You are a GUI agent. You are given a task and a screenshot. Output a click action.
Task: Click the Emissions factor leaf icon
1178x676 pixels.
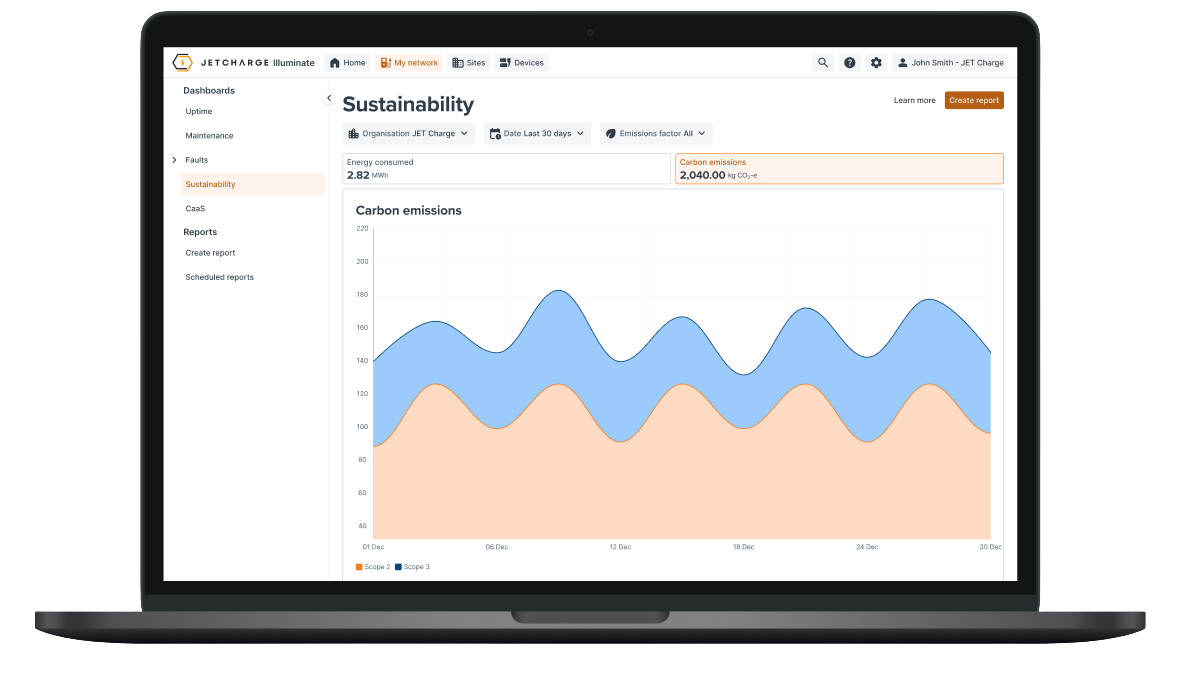click(x=611, y=134)
